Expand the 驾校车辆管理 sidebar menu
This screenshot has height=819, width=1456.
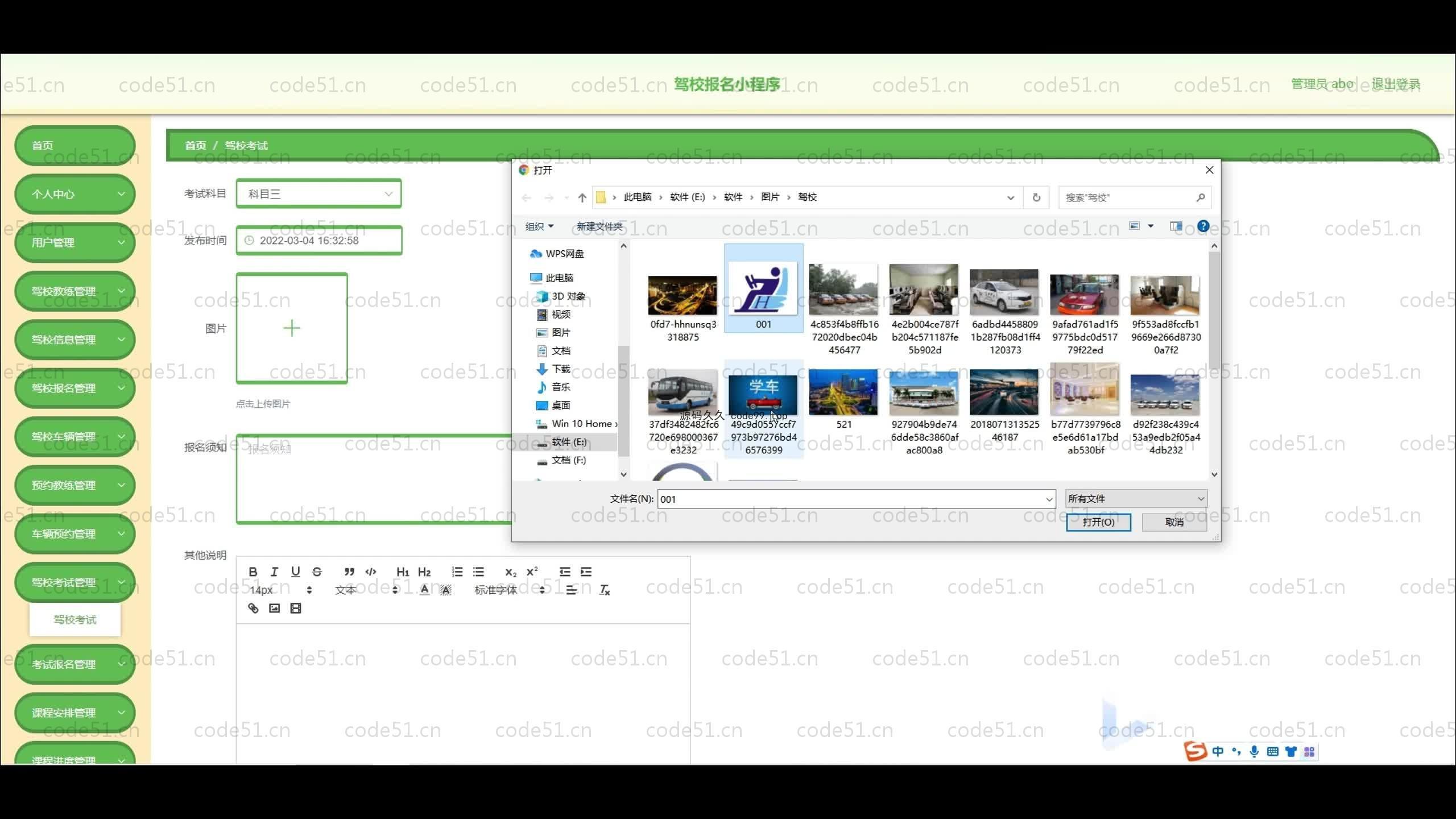[75, 436]
